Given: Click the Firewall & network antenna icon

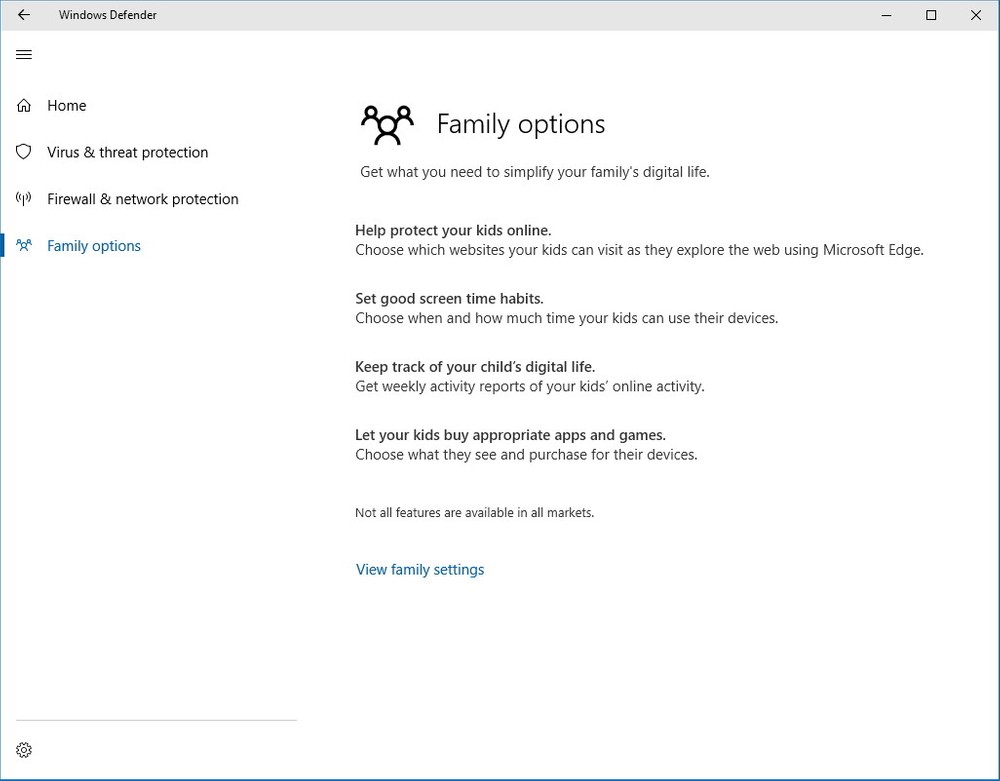Looking at the screenshot, I should point(24,199).
